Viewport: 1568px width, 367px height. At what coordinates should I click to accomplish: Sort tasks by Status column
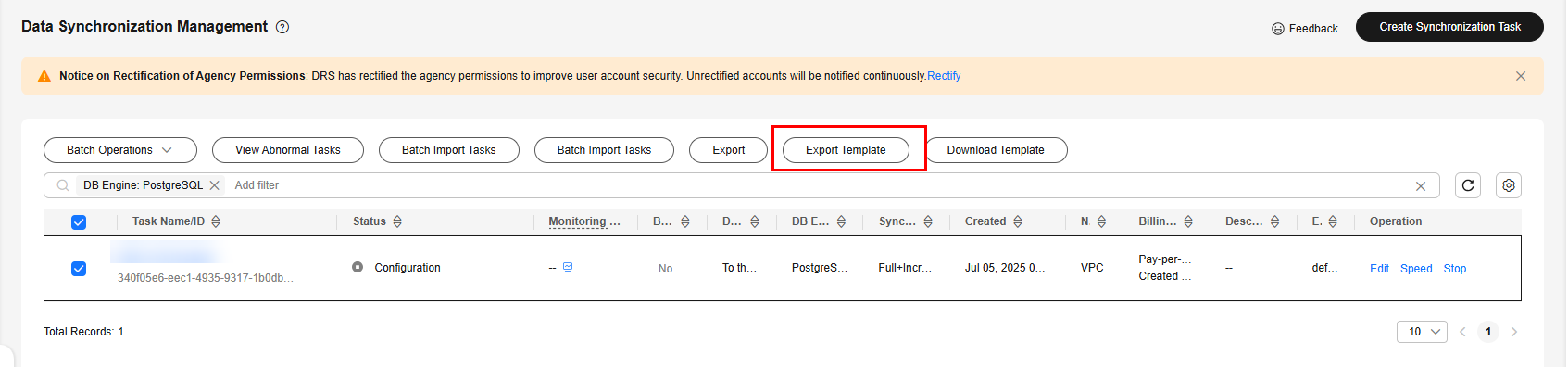point(397,221)
